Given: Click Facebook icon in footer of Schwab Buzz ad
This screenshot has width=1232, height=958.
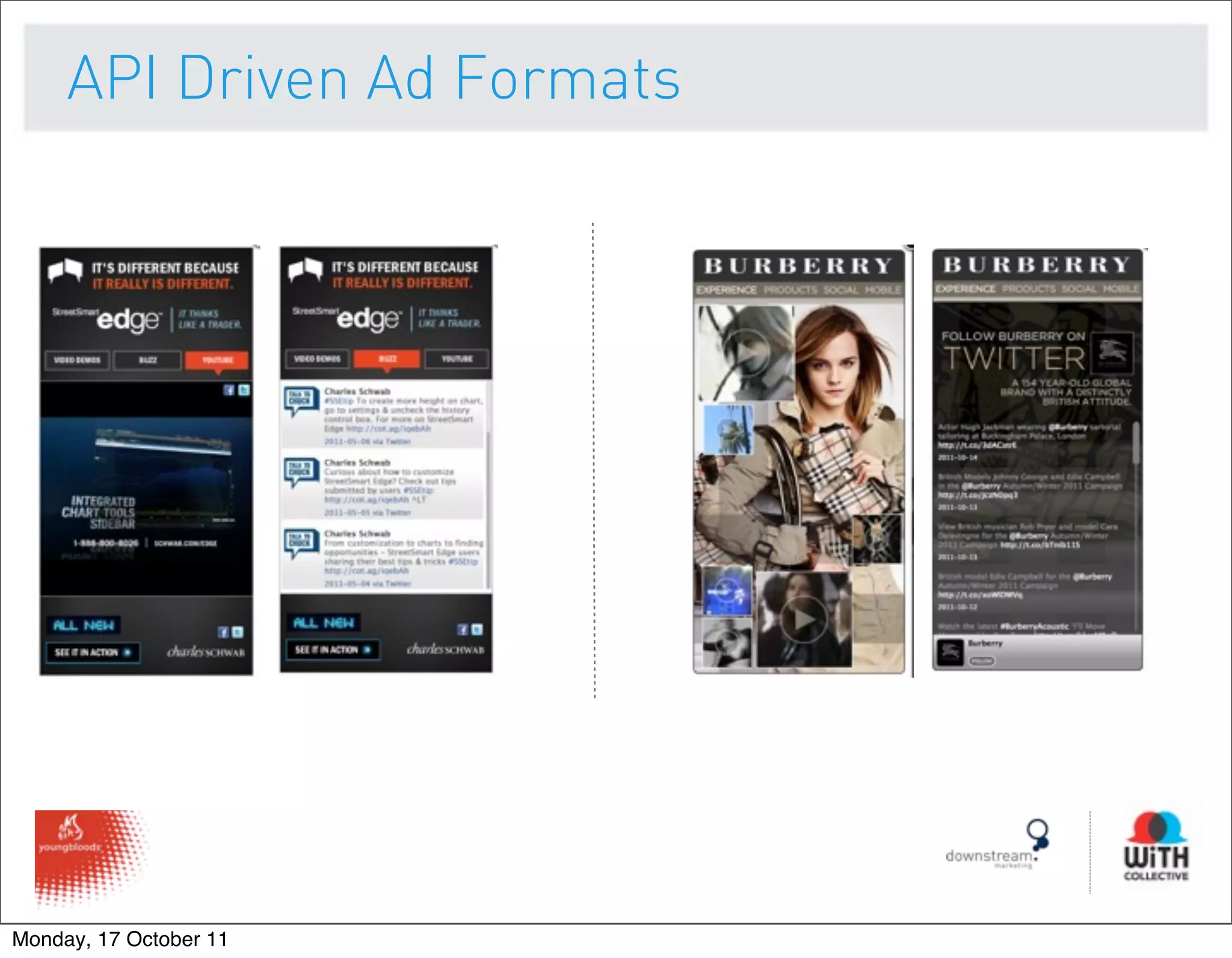Looking at the screenshot, I should pyautogui.click(x=463, y=630).
